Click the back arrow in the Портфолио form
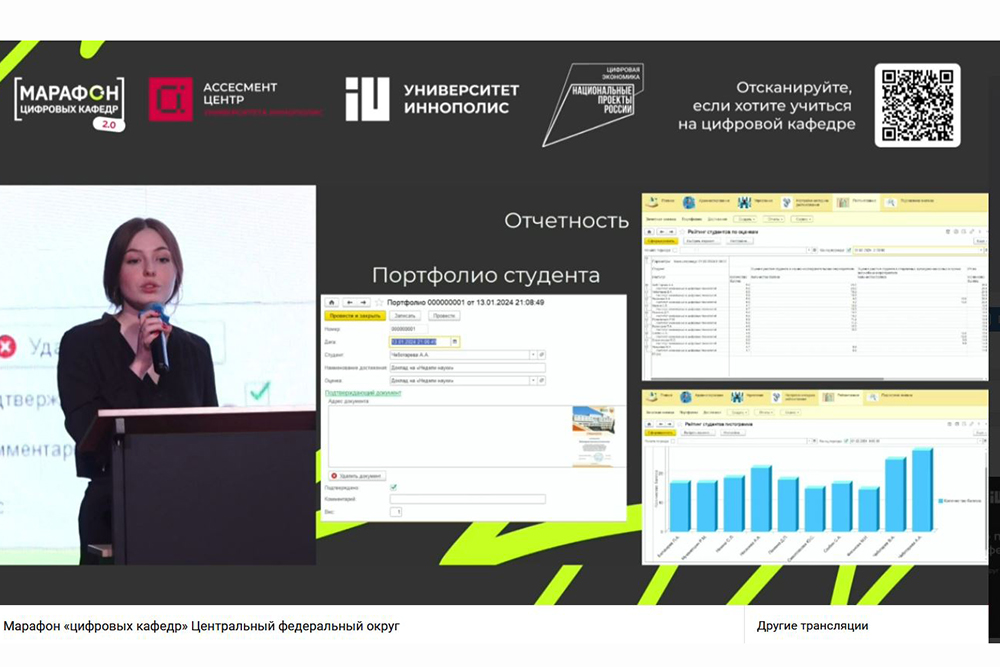Screen dimensions: 1000x667 pyautogui.click(x=349, y=302)
